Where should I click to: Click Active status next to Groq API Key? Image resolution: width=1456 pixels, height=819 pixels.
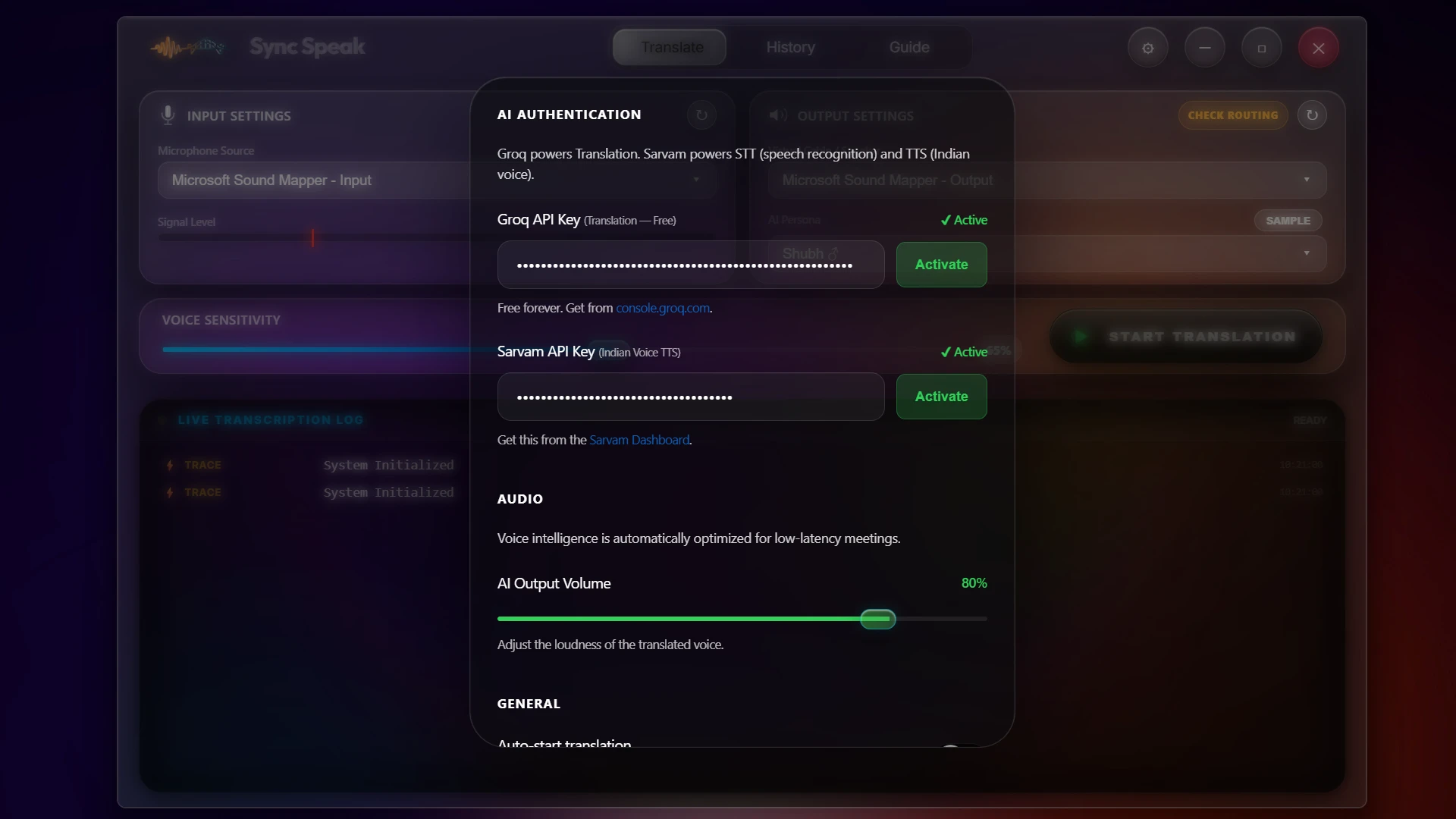[963, 220]
